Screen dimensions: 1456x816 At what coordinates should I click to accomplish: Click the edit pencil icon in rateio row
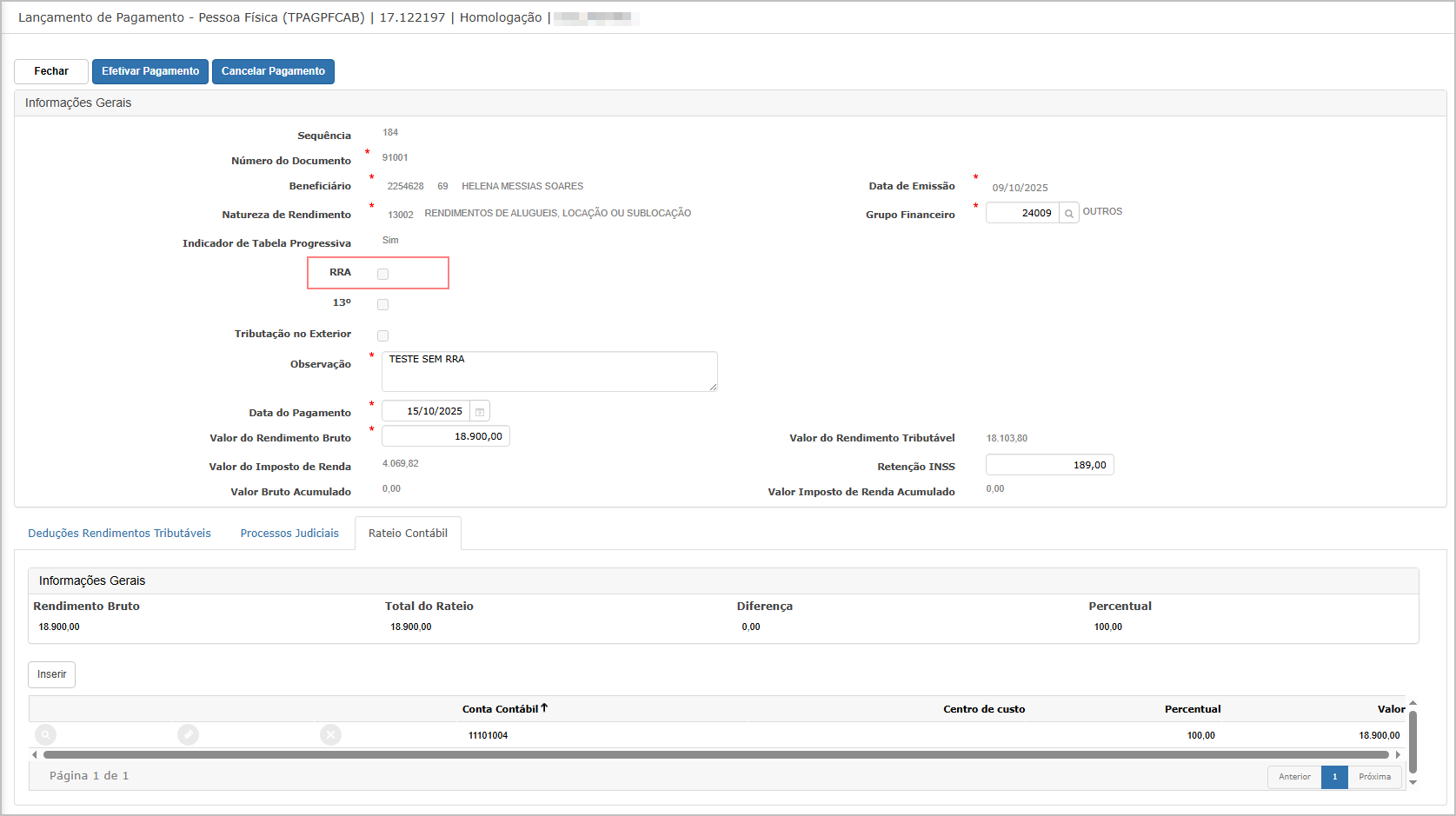(188, 735)
